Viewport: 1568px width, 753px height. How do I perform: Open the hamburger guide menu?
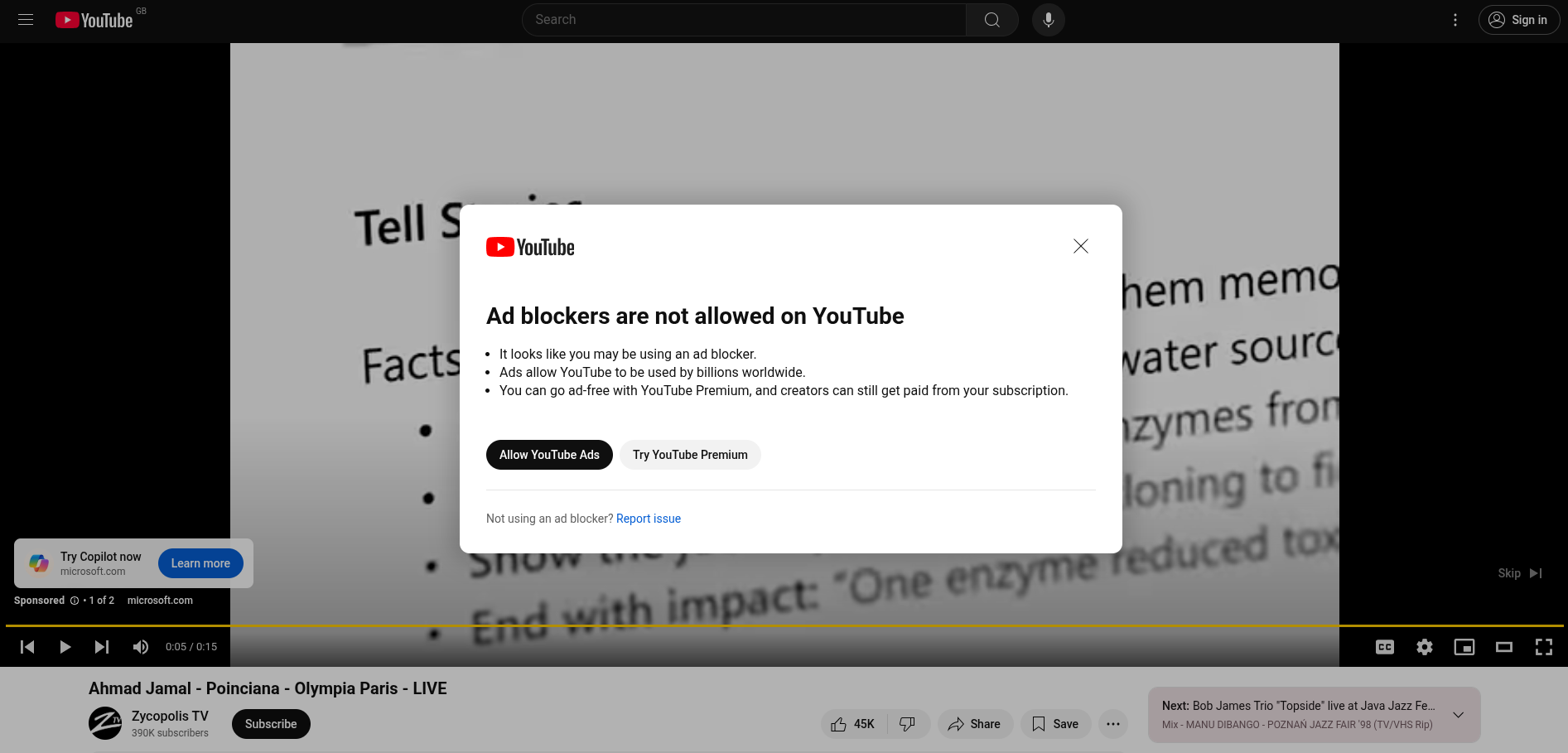tap(26, 20)
